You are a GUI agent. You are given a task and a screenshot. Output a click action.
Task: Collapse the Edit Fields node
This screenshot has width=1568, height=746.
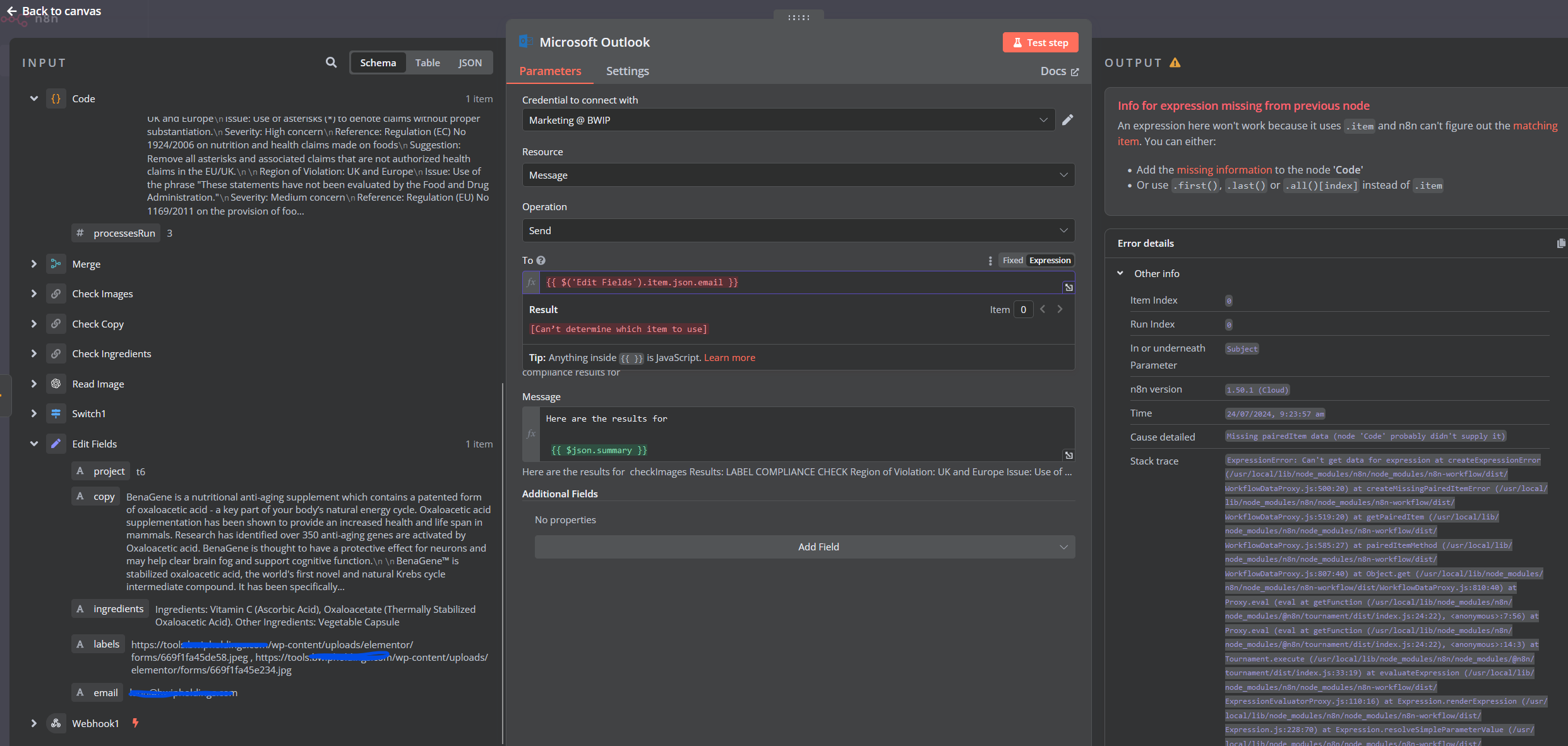pyautogui.click(x=34, y=444)
